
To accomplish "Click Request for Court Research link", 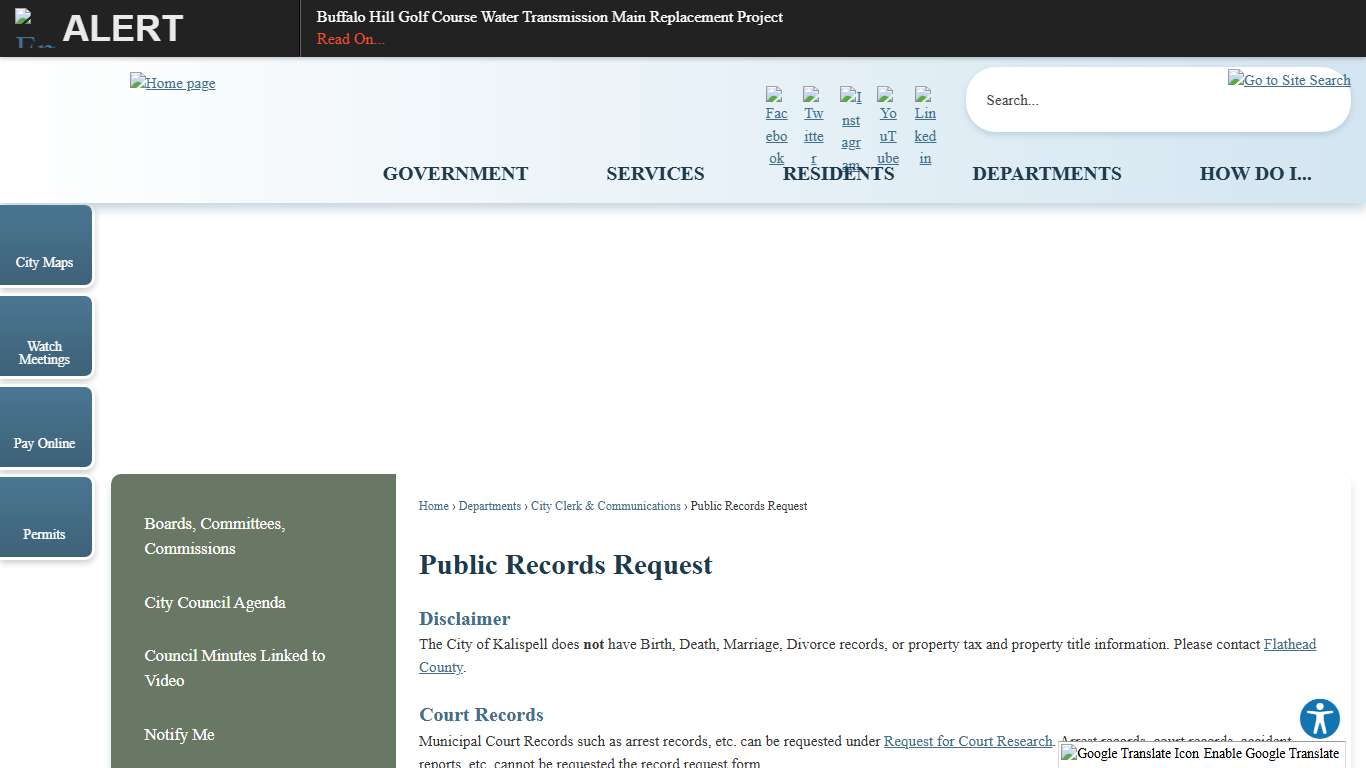I will (967, 741).
